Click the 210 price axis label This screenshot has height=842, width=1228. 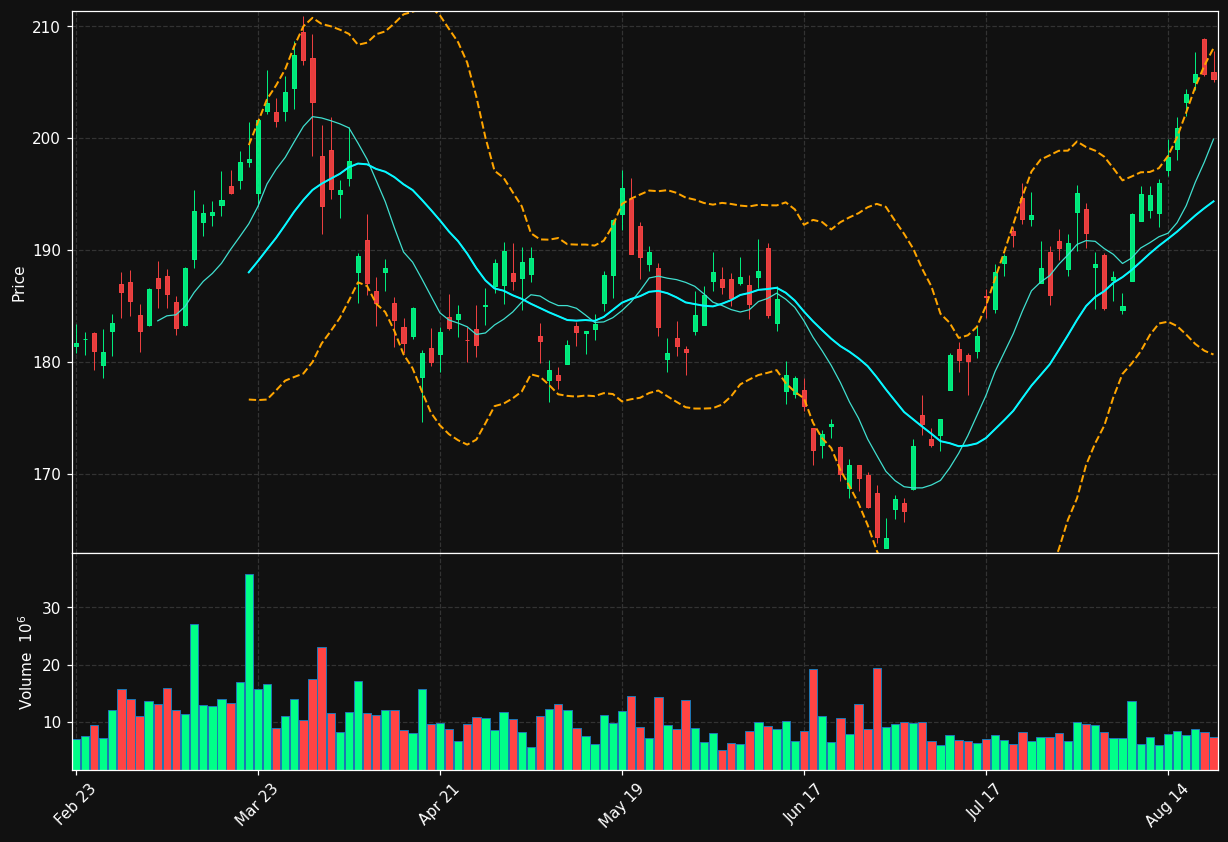[x=46, y=27]
